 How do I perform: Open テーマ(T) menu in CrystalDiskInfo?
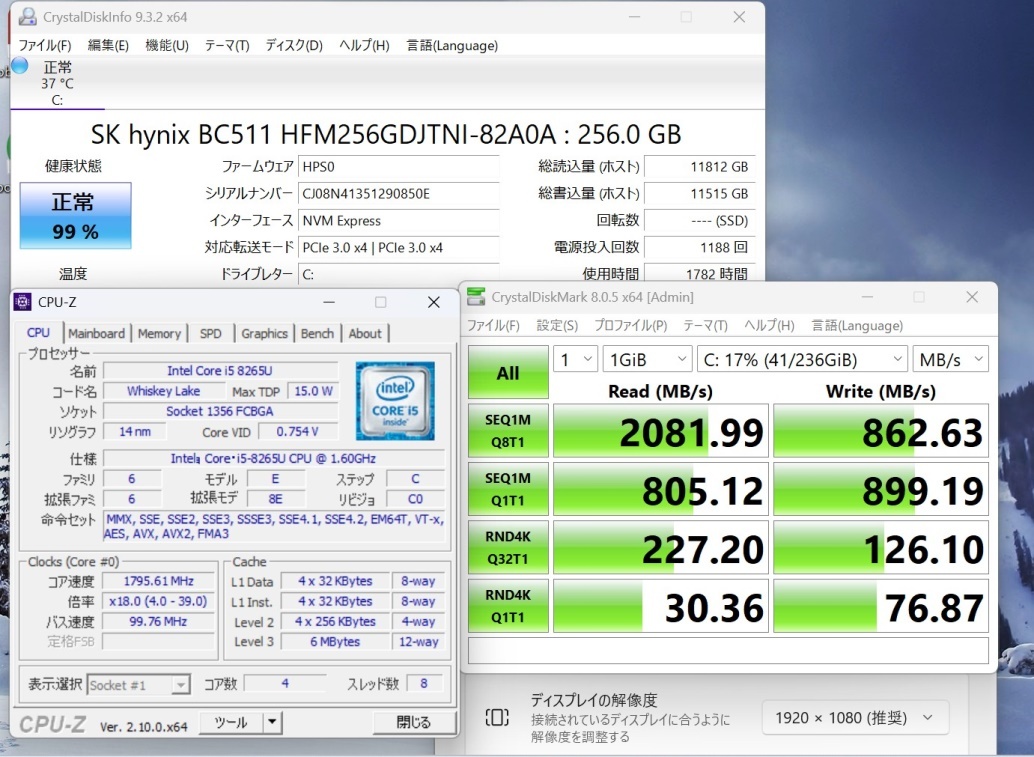click(x=227, y=45)
